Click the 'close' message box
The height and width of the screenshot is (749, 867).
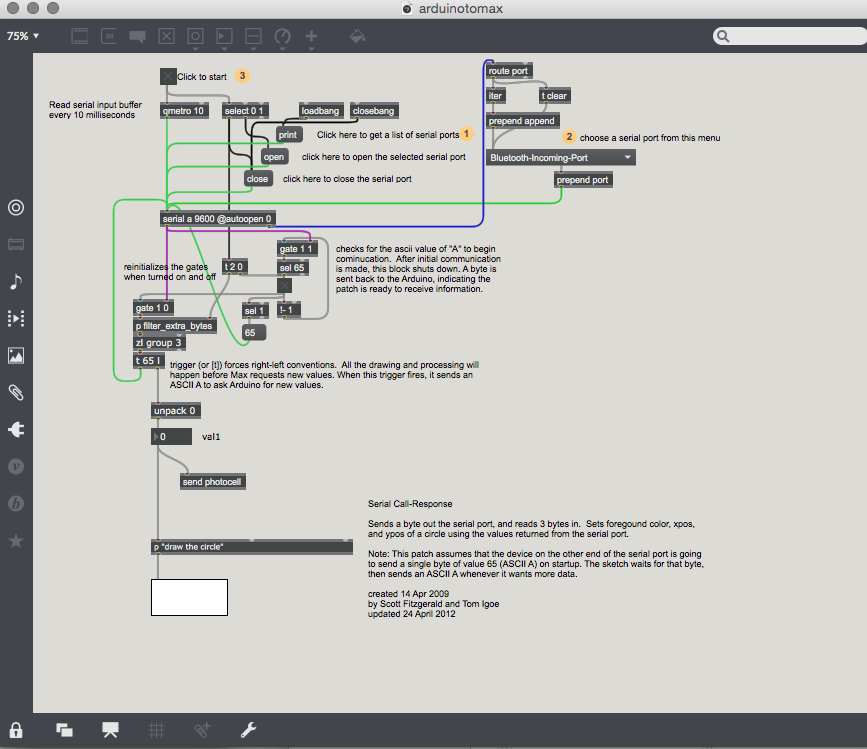258,179
